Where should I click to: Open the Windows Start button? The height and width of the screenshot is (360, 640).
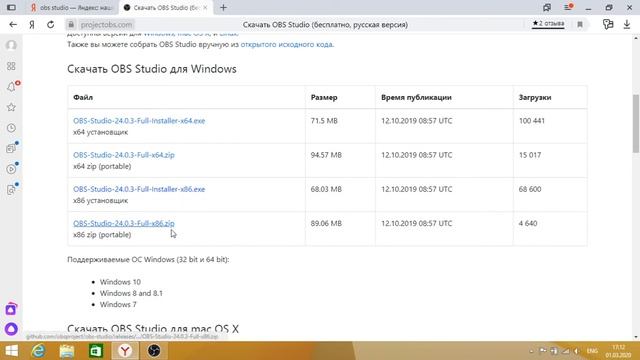click(11, 351)
